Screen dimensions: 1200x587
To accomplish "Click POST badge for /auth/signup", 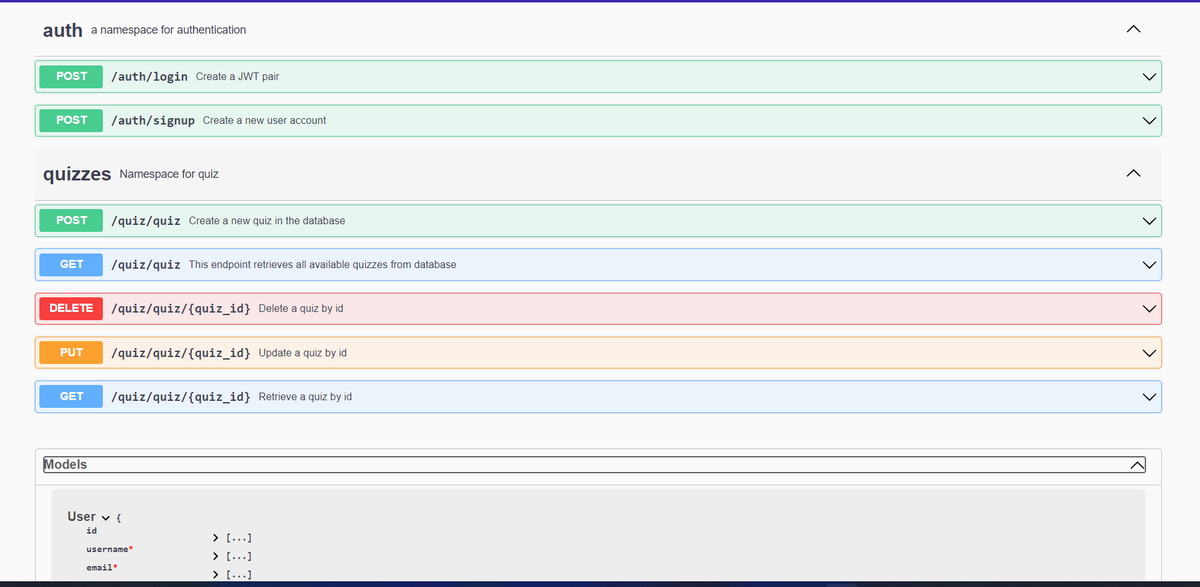I will point(72,120).
